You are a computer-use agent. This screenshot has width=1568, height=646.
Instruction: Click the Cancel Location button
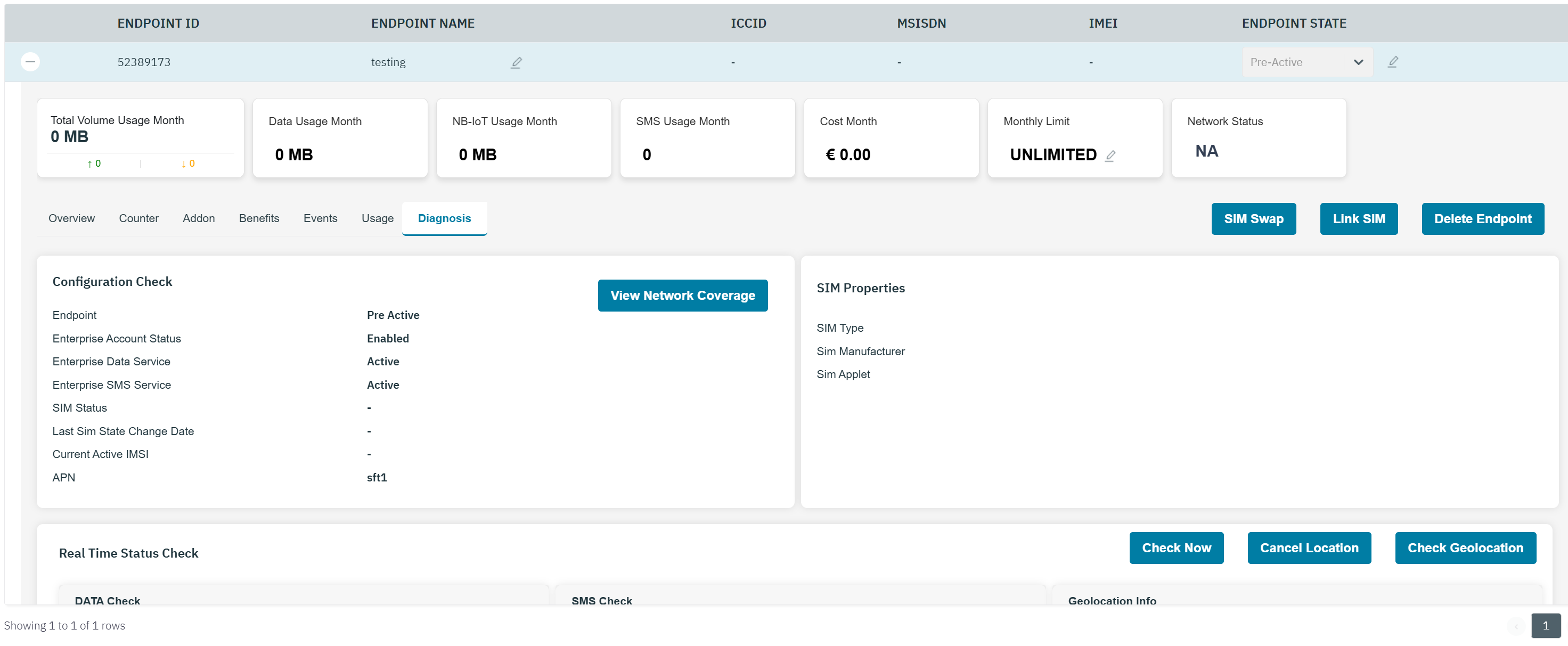(x=1309, y=548)
